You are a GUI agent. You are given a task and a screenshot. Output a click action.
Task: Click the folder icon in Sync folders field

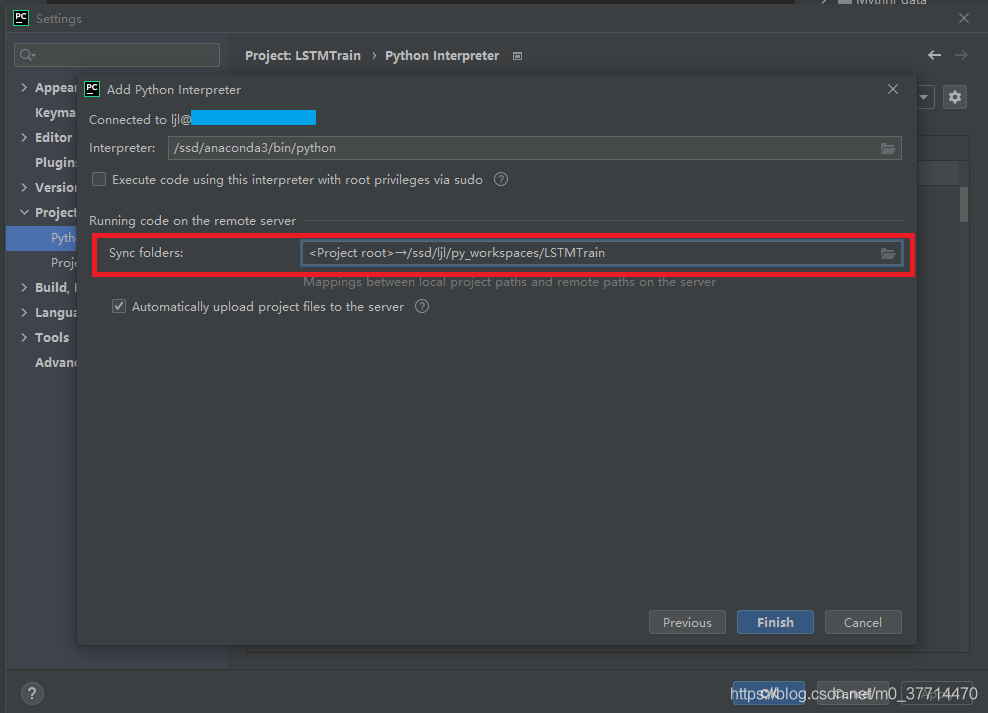887,253
